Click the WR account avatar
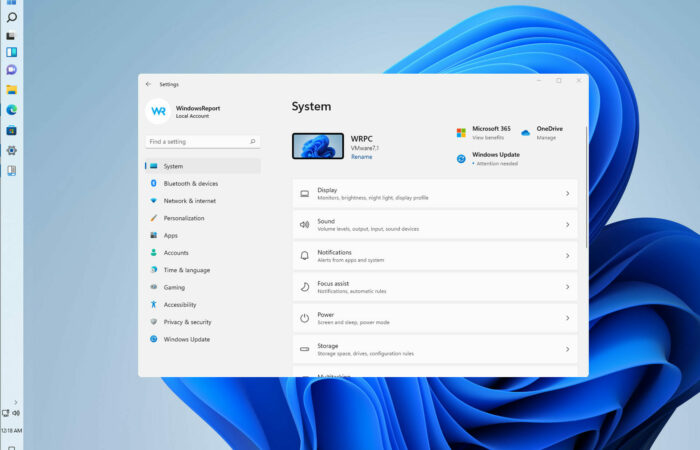The width and height of the screenshot is (700, 450). tap(158, 112)
